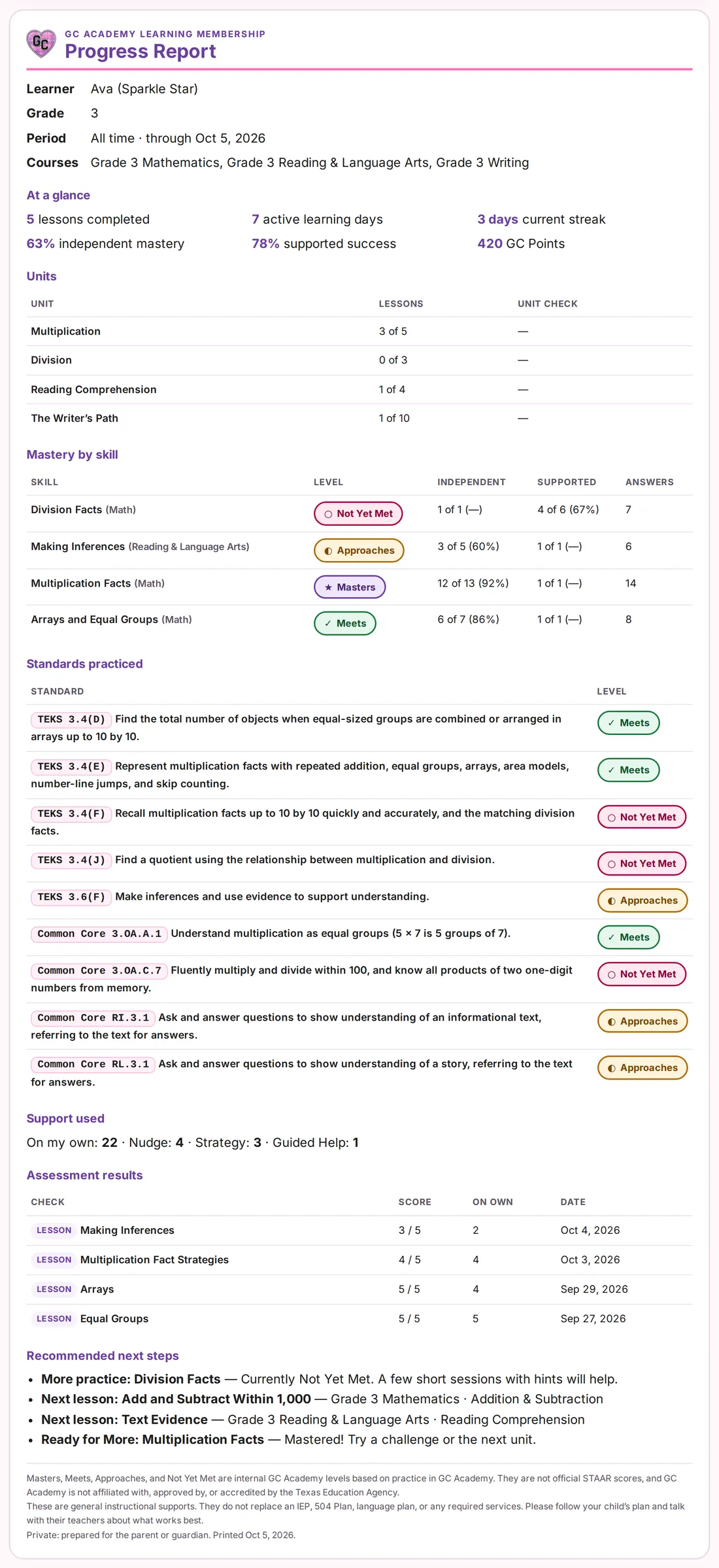
Task: Click the '1 of 10' lessons value
Action: pos(394,418)
